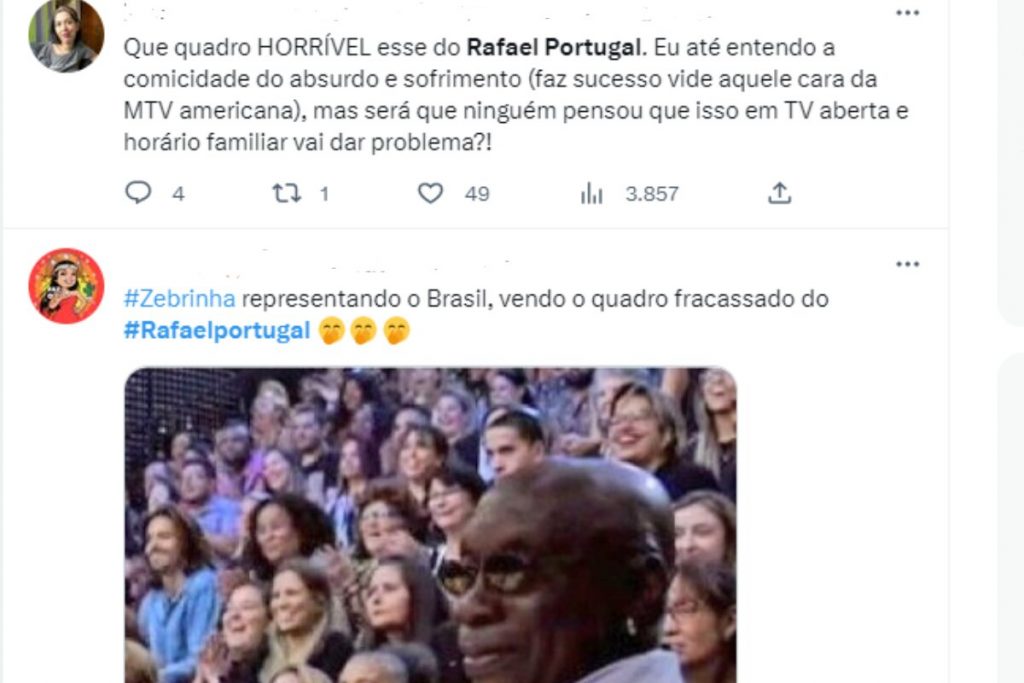Open the first tweet author's profile photo
The image size is (1024, 683).
(66, 35)
